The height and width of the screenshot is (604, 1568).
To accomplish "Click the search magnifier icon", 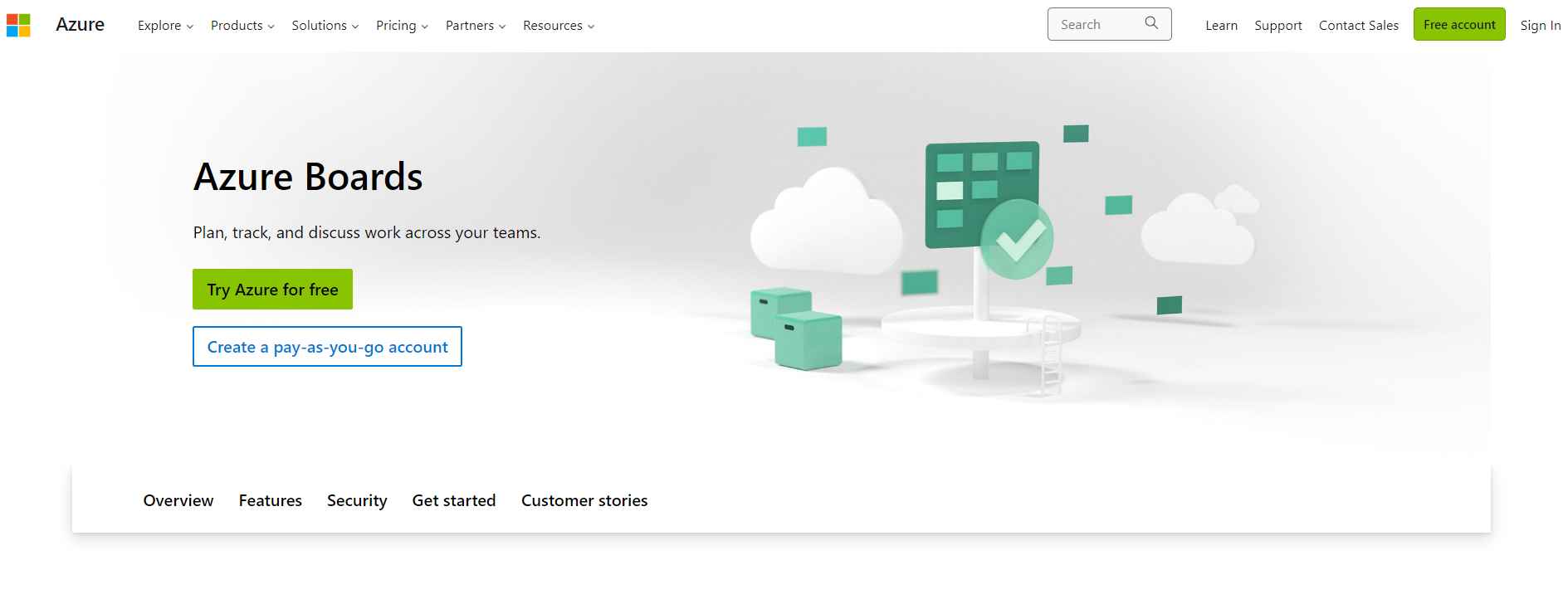I will [x=1151, y=23].
